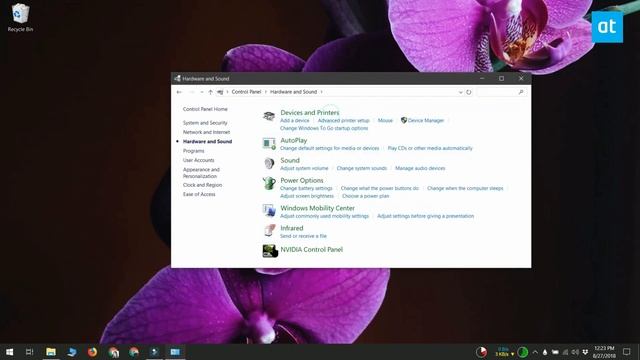Screen dimensions: 640x360
Task: Open Appearance and Personalization category
Action: (x=201, y=173)
